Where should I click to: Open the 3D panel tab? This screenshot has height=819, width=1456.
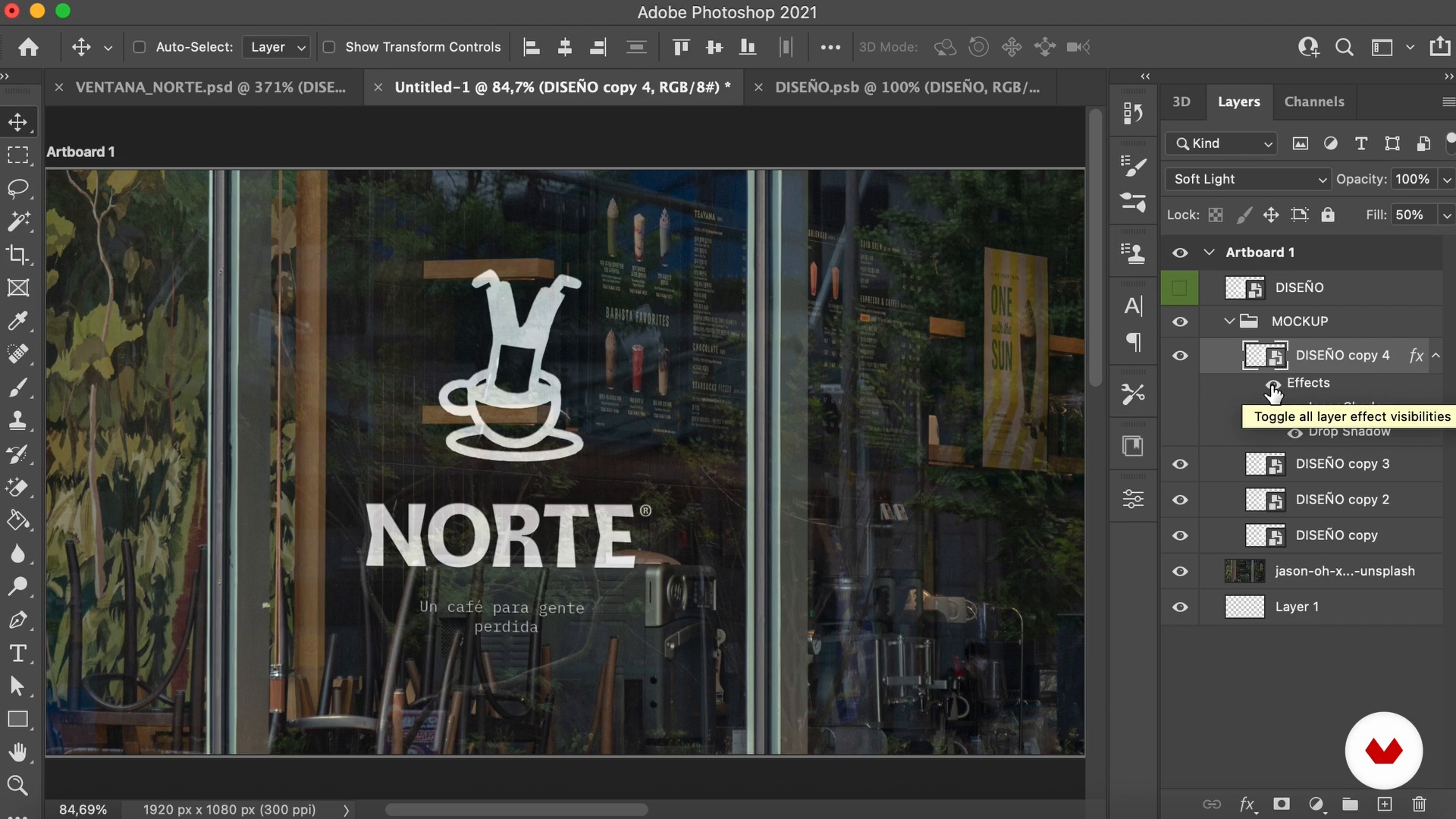click(1181, 102)
